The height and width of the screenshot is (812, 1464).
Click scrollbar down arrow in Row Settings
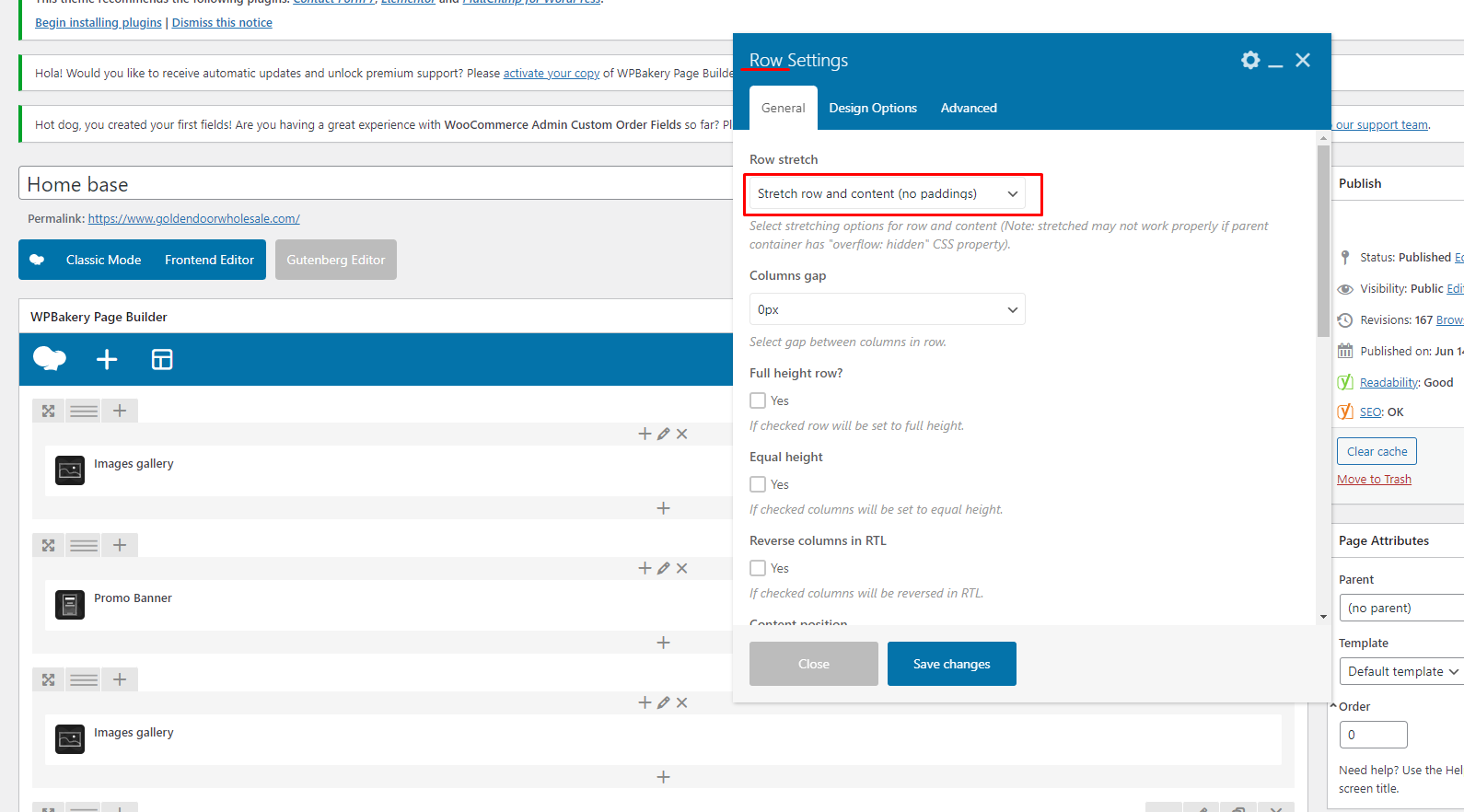click(1323, 617)
